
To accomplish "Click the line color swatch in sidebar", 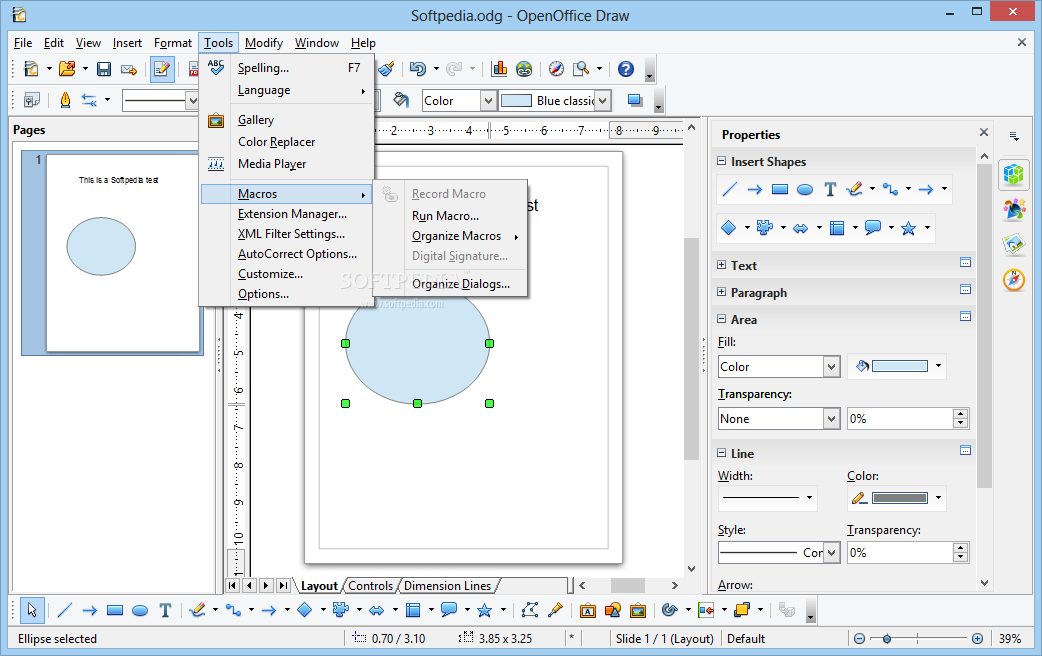I will (900, 498).
